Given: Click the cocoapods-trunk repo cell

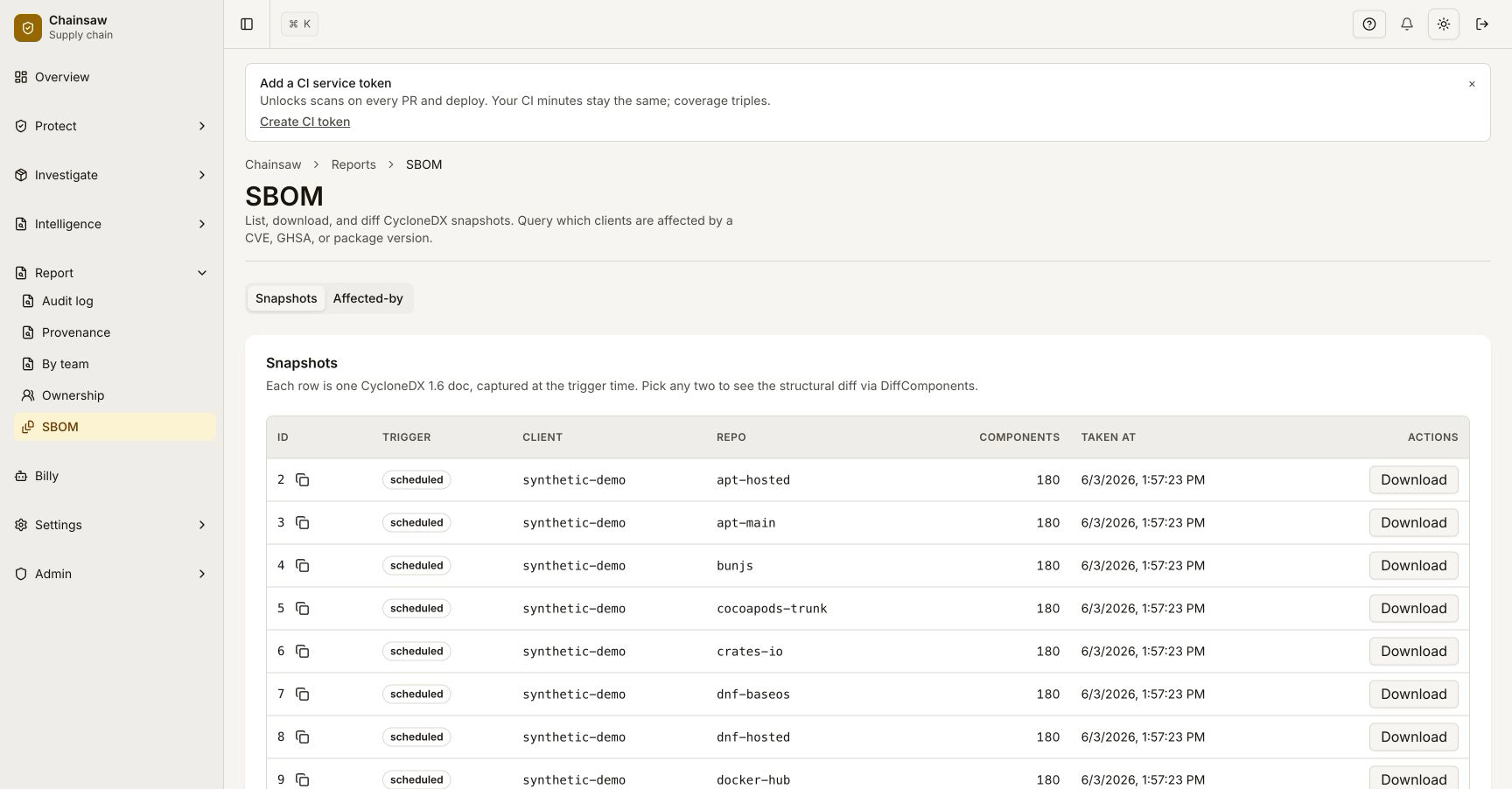Looking at the screenshot, I should pos(772,608).
